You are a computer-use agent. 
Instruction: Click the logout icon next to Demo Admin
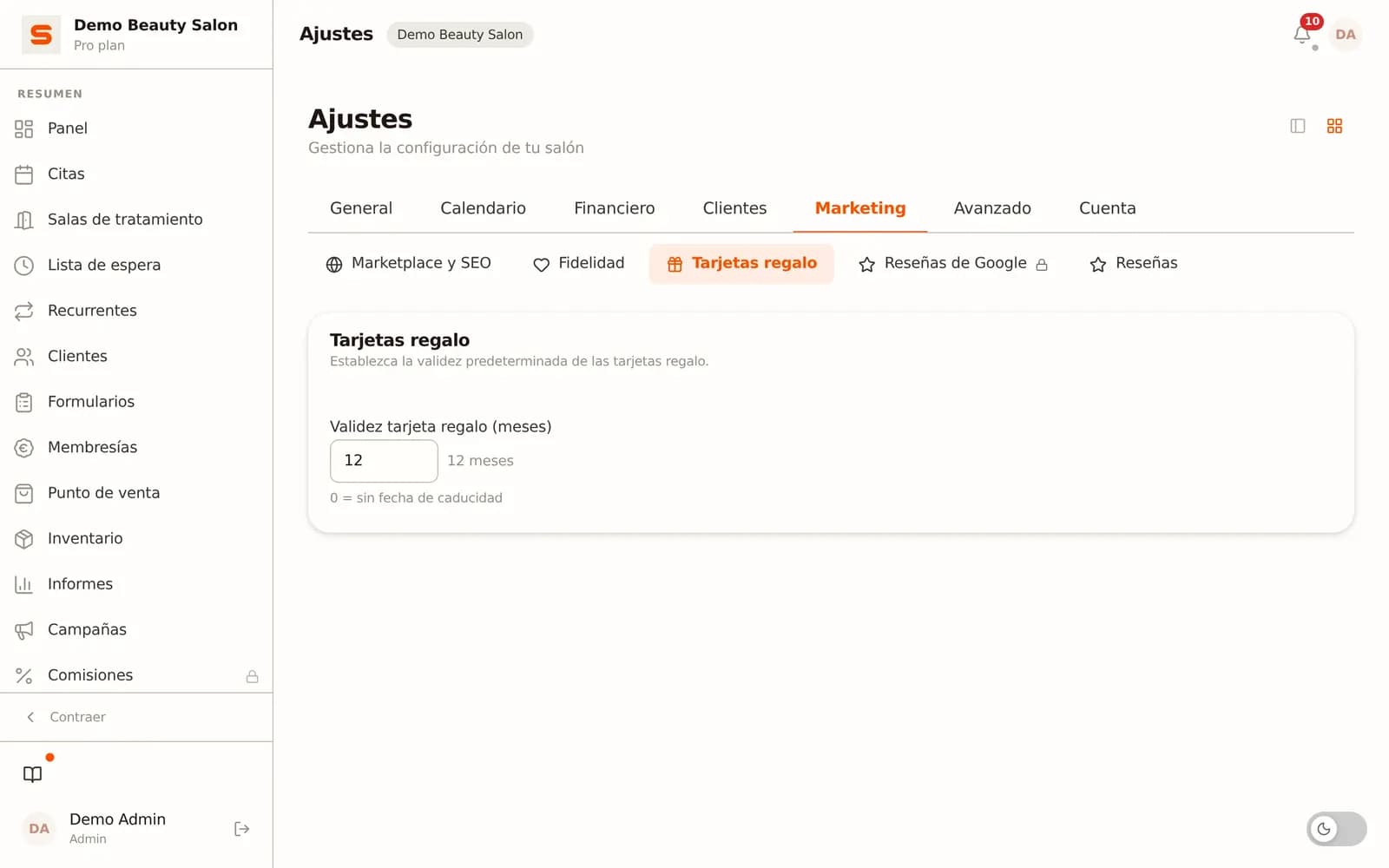tap(242, 829)
